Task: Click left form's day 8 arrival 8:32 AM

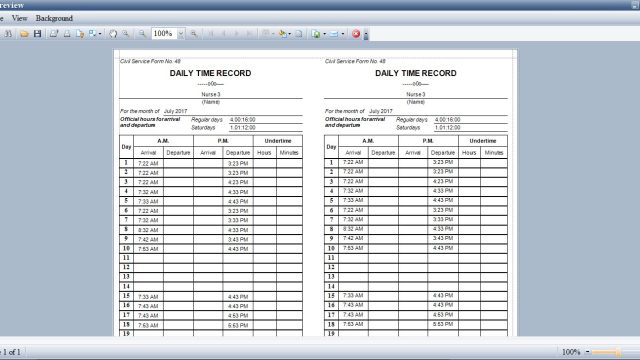Action: coord(148,230)
